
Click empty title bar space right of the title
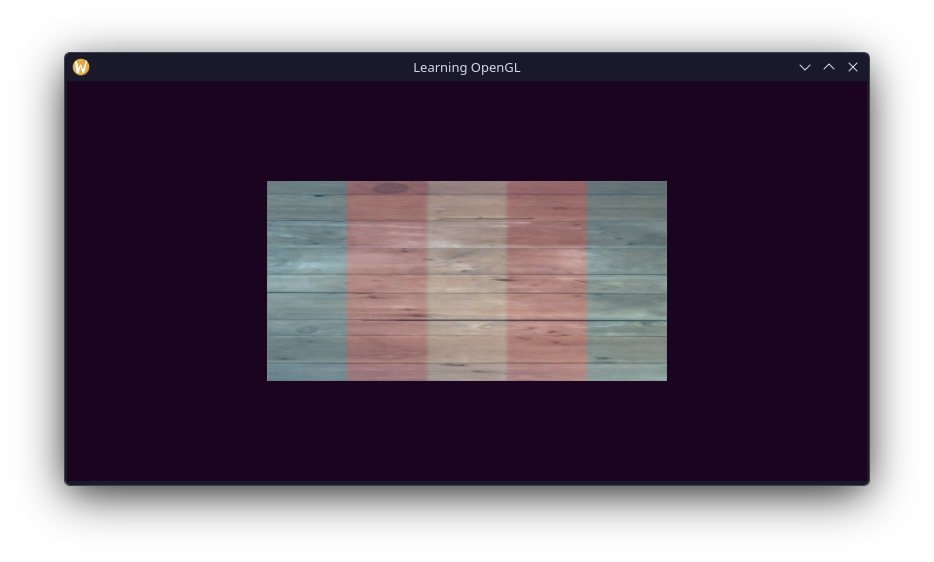[x=660, y=67]
